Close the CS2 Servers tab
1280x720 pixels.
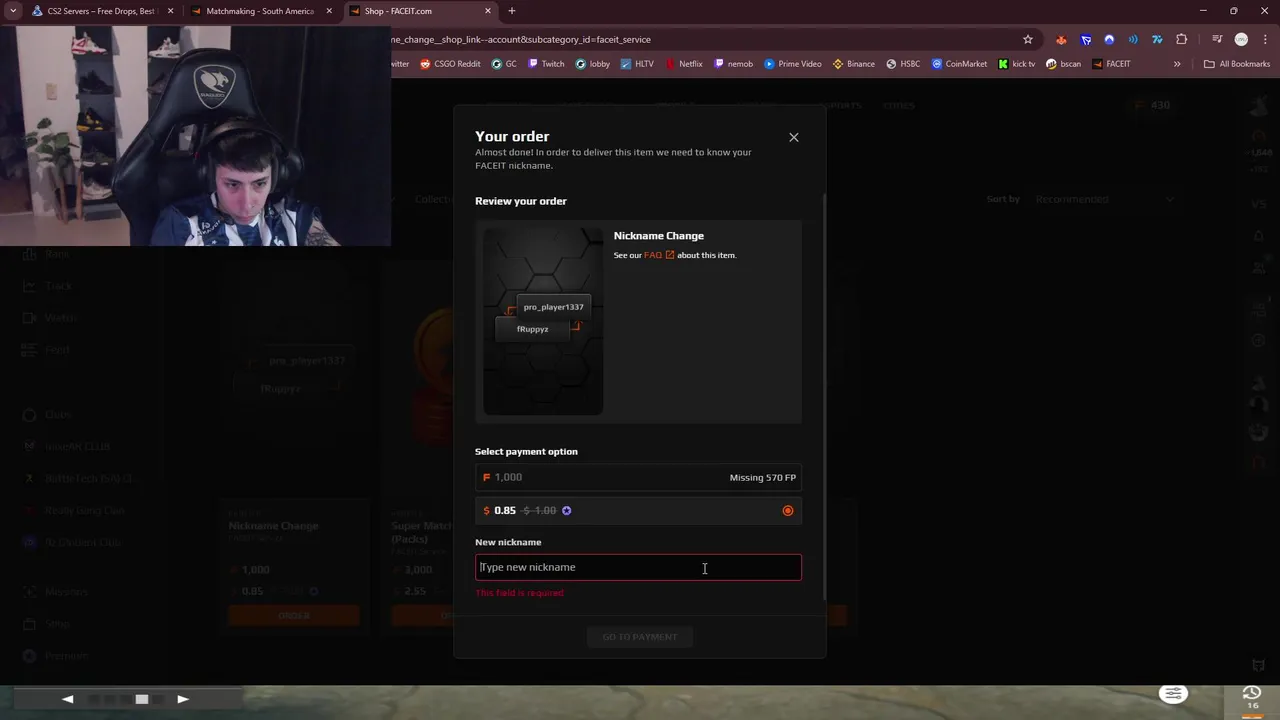coord(170,11)
